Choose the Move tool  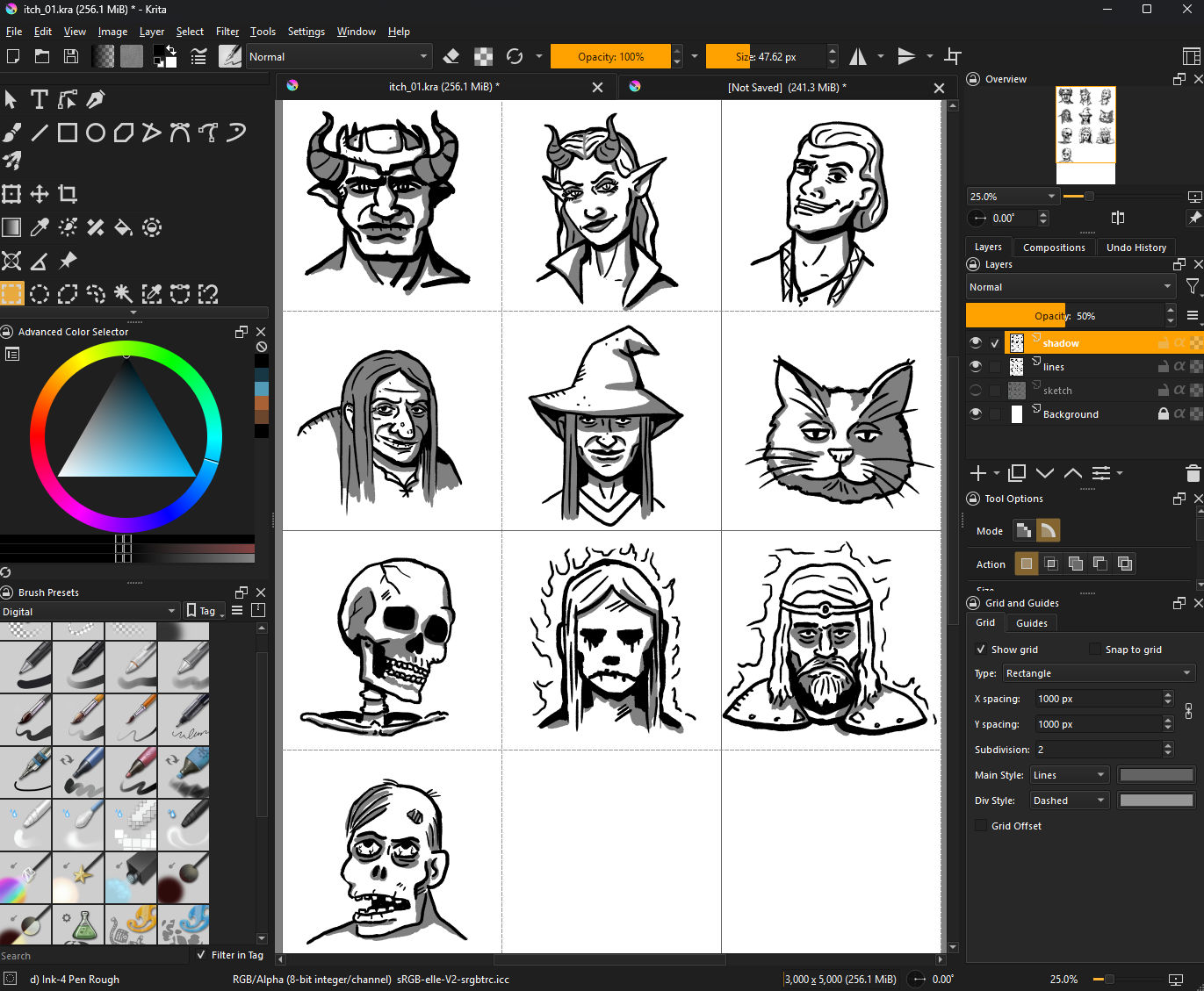click(40, 194)
